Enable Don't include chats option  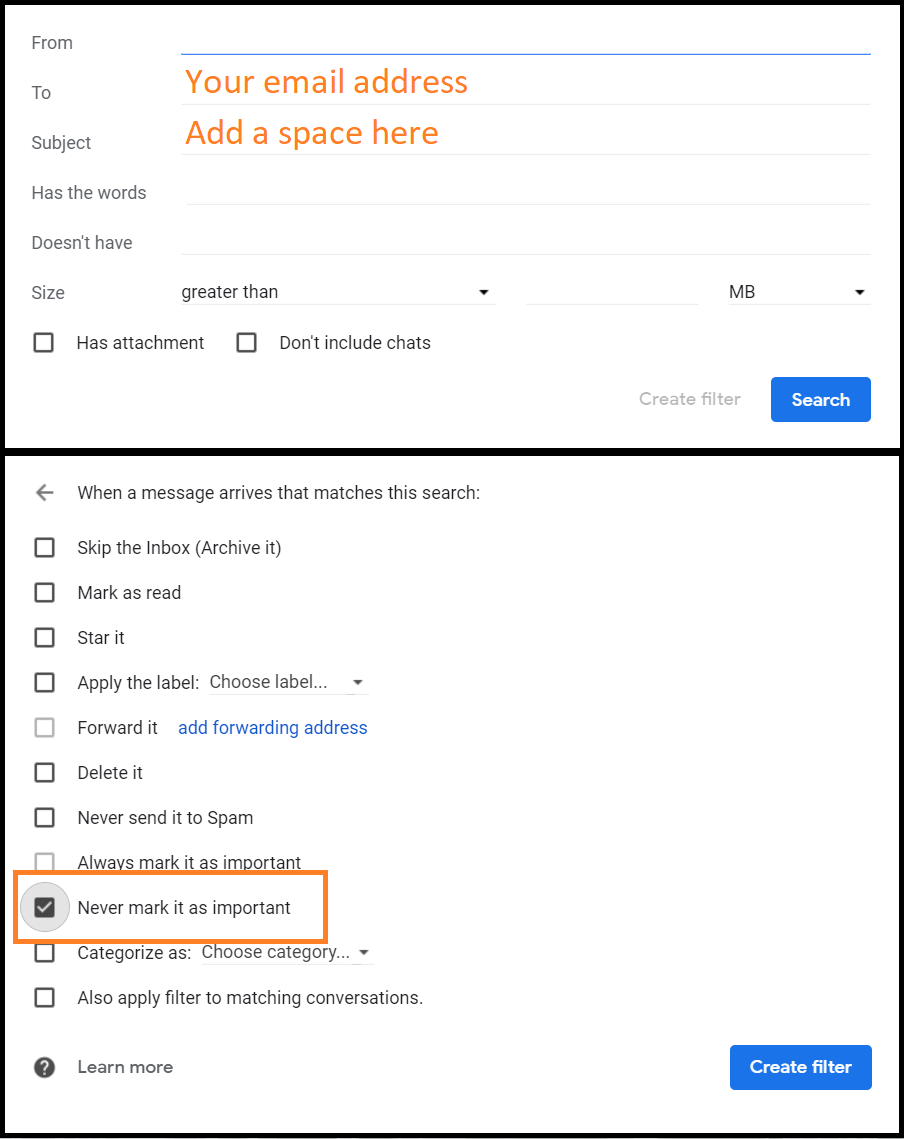pyautogui.click(x=247, y=343)
